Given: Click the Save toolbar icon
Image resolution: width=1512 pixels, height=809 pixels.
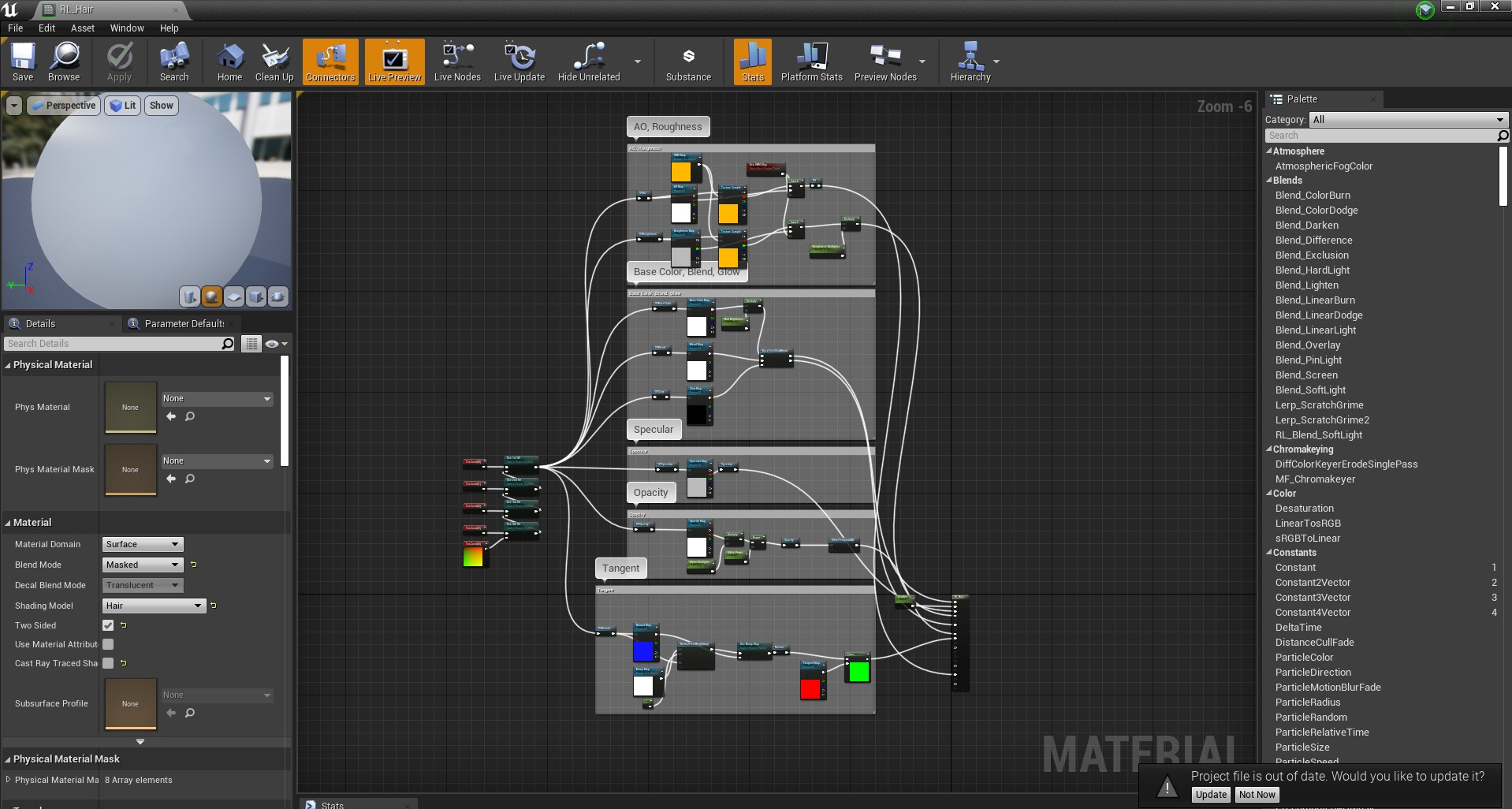Looking at the screenshot, I should (23, 62).
